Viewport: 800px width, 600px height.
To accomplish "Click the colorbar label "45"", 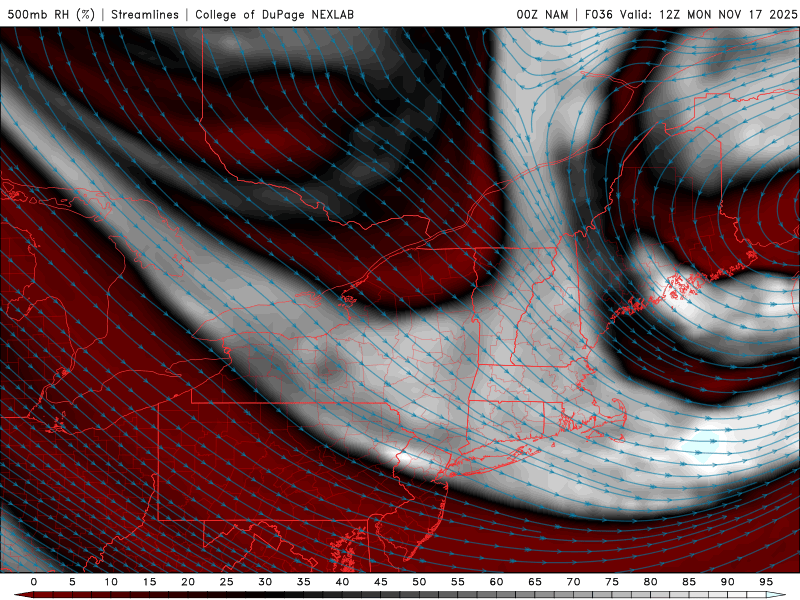I will pos(381,582).
